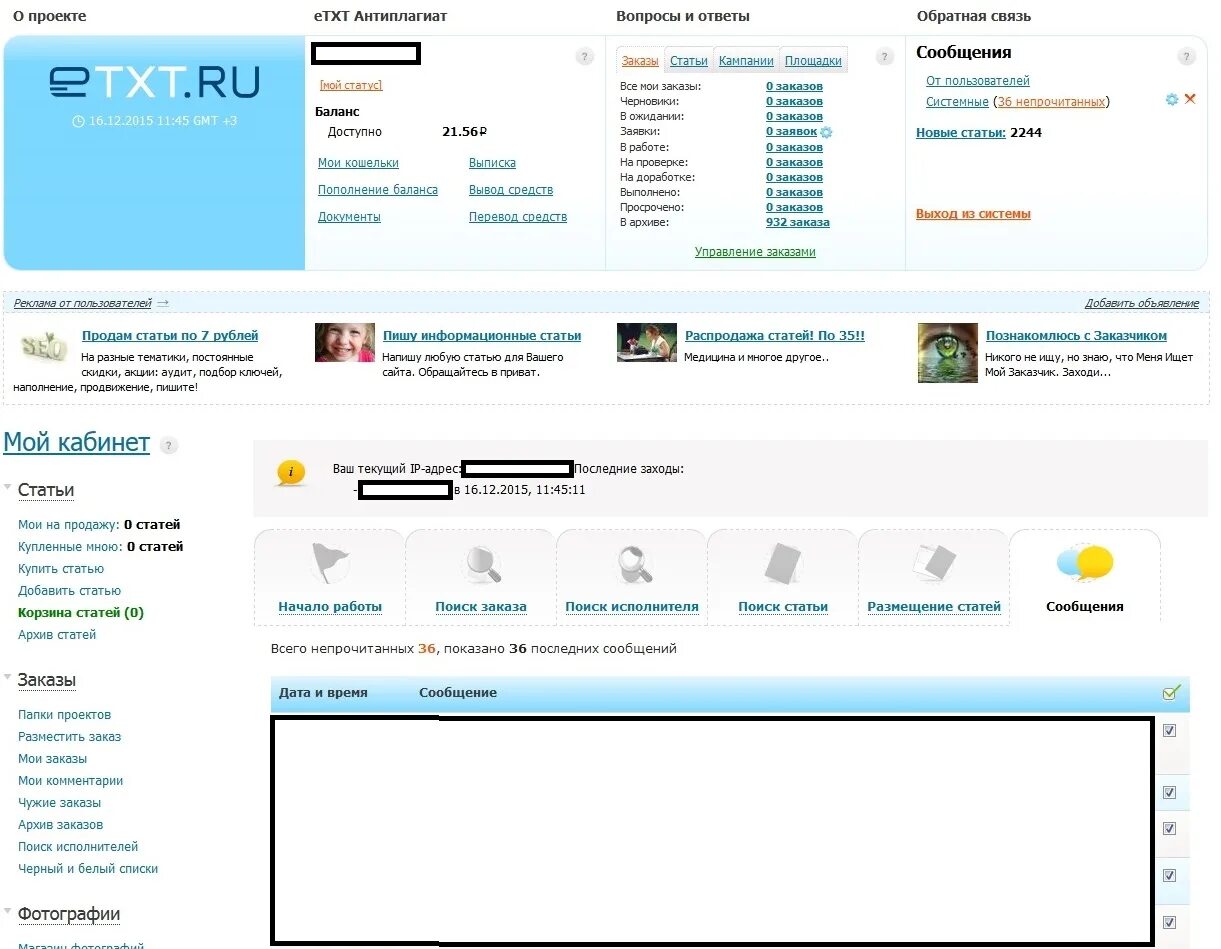Open Черный и белый списки link
The width and height of the screenshot is (1221, 949).
click(x=88, y=869)
